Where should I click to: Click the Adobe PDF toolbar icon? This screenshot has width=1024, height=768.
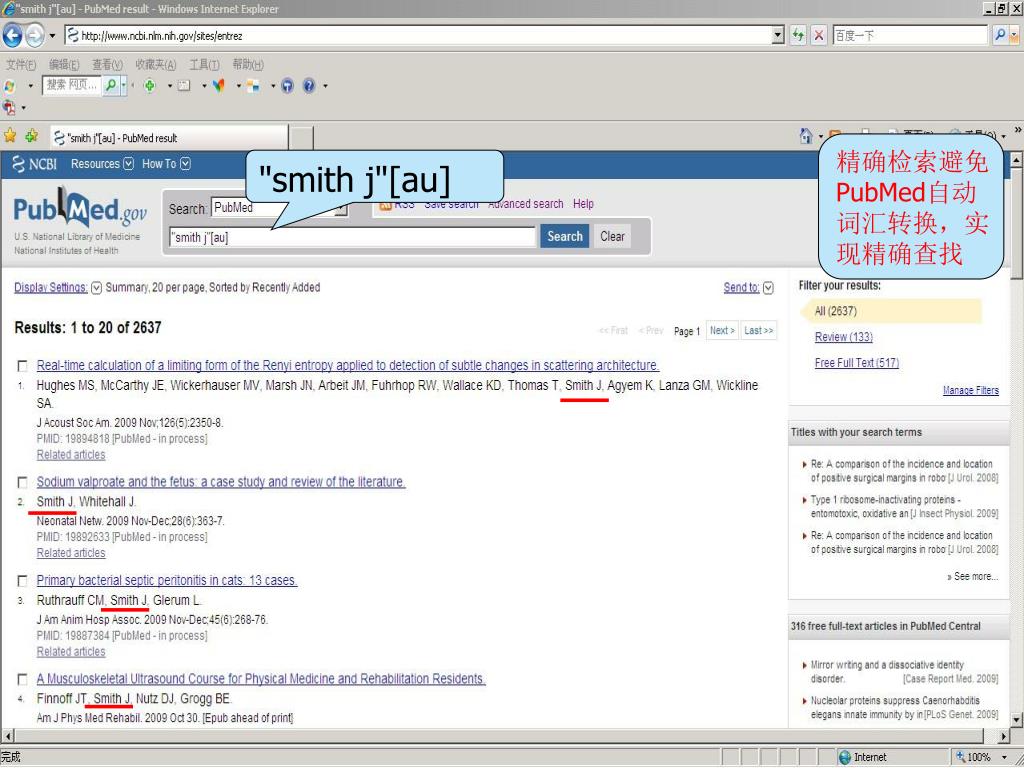pos(9,107)
